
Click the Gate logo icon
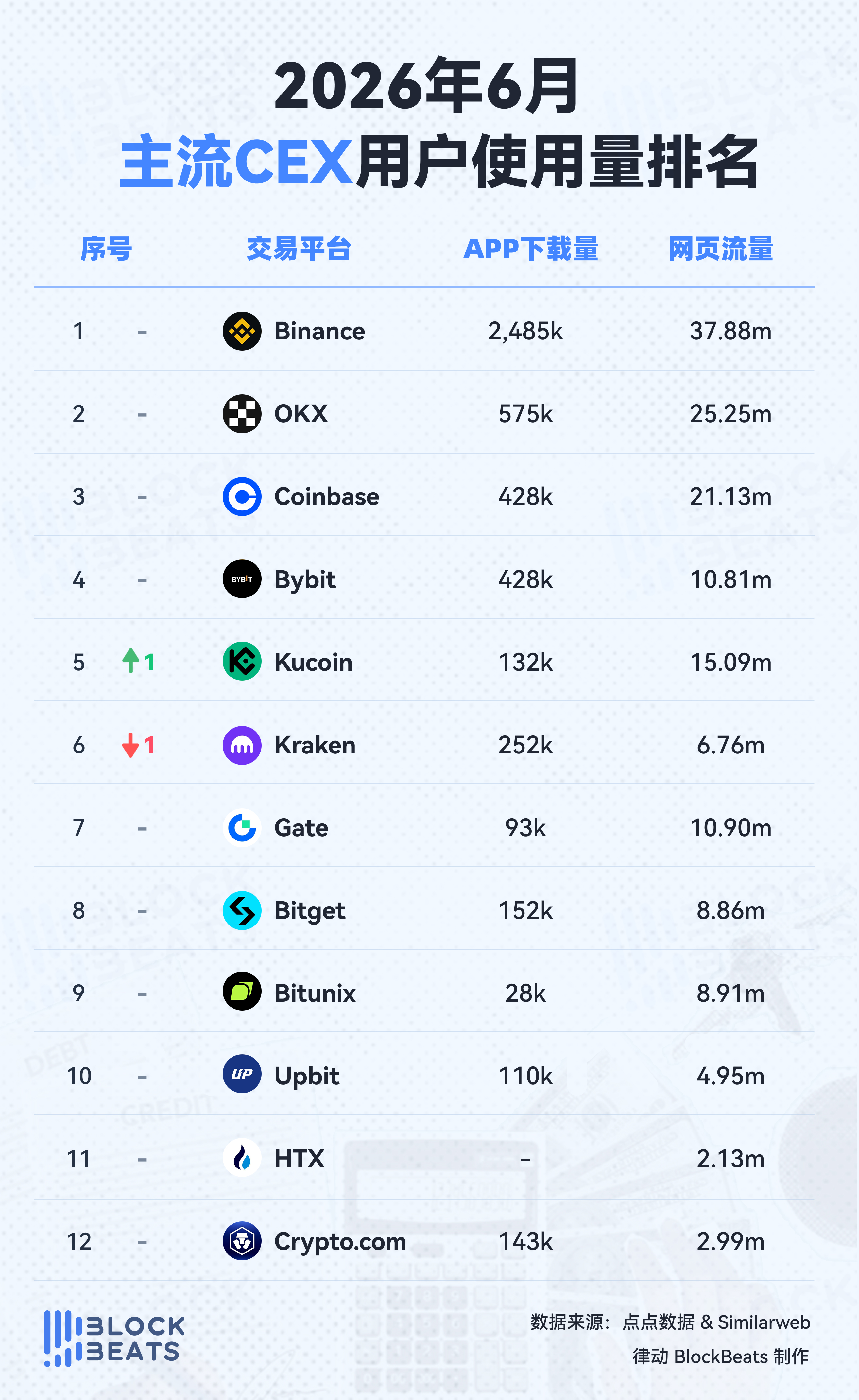242,828
